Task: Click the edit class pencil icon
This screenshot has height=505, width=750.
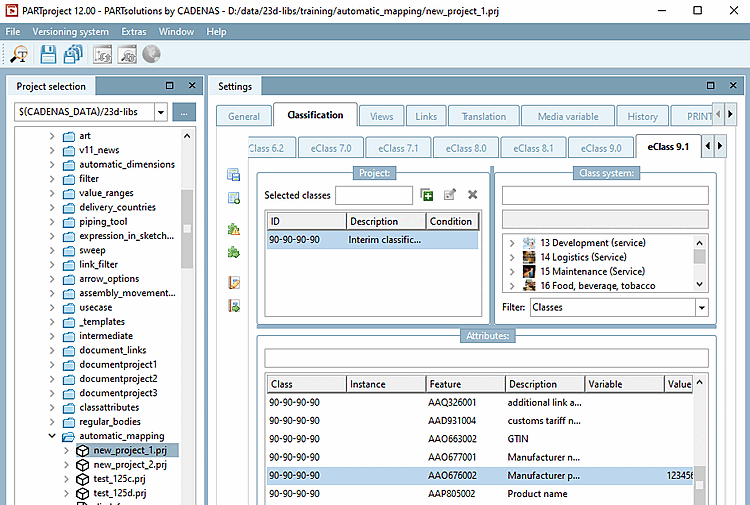Action: (450, 195)
